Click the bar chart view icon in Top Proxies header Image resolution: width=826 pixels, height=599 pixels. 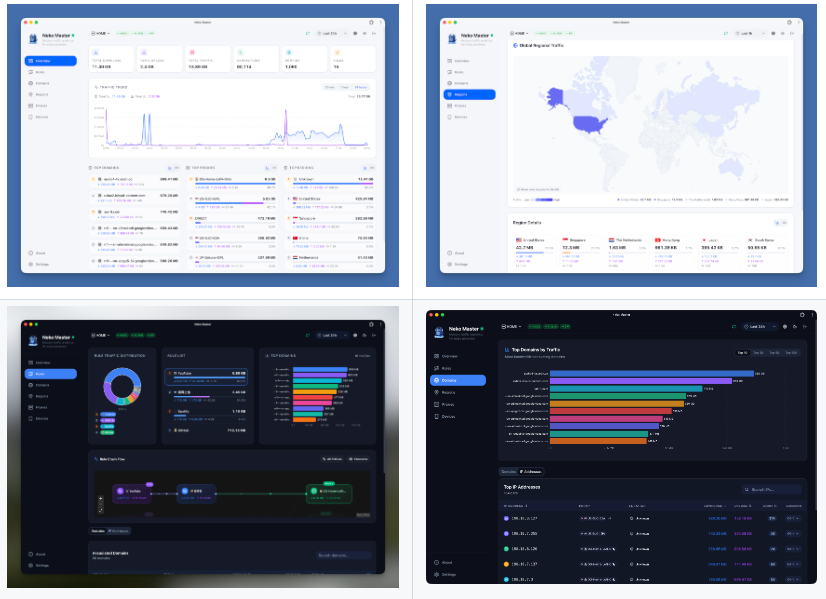click(268, 168)
